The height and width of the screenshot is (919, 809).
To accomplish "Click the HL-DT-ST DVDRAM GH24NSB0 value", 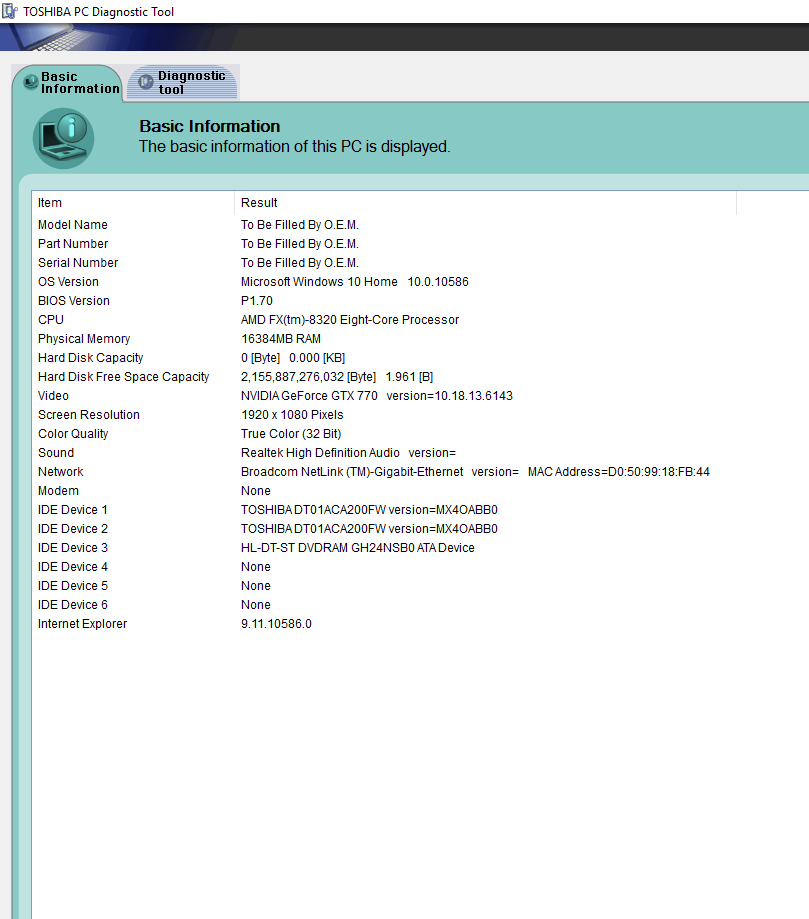I will click(358, 548).
